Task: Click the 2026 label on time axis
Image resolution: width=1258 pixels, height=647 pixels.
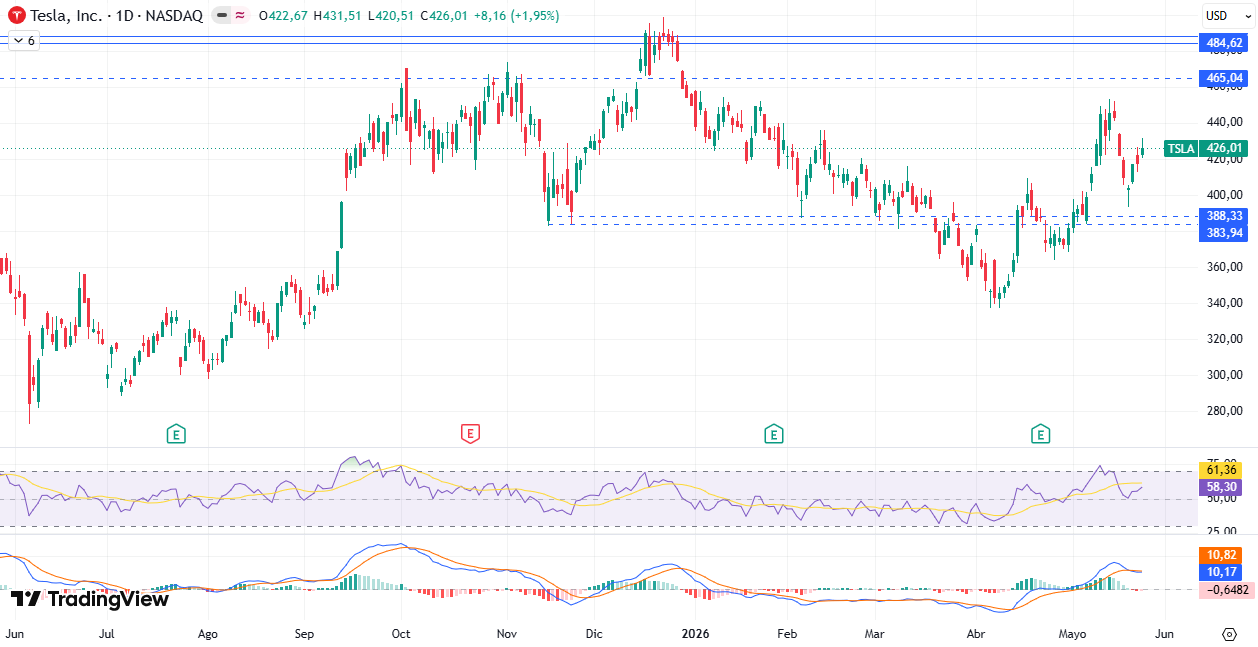Action: (693, 634)
